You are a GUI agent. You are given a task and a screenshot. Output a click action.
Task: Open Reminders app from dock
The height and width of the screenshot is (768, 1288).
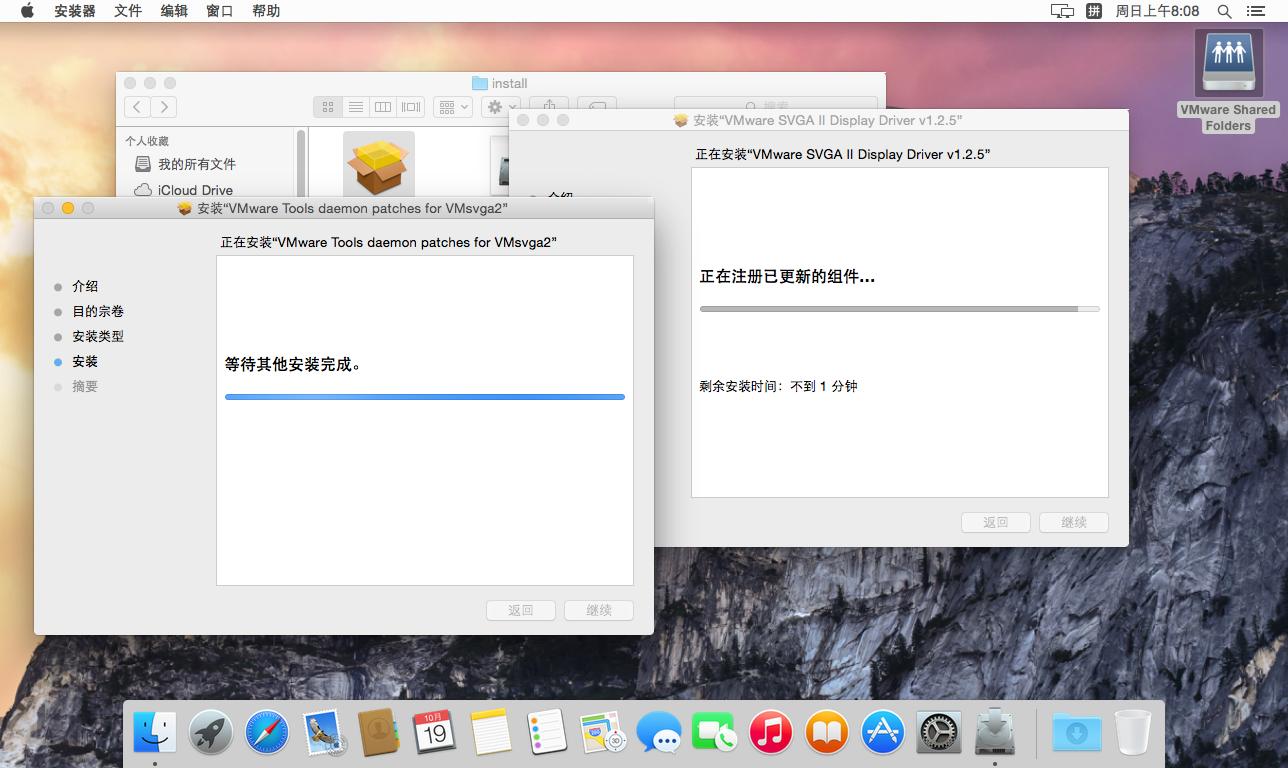[x=547, y=733]
